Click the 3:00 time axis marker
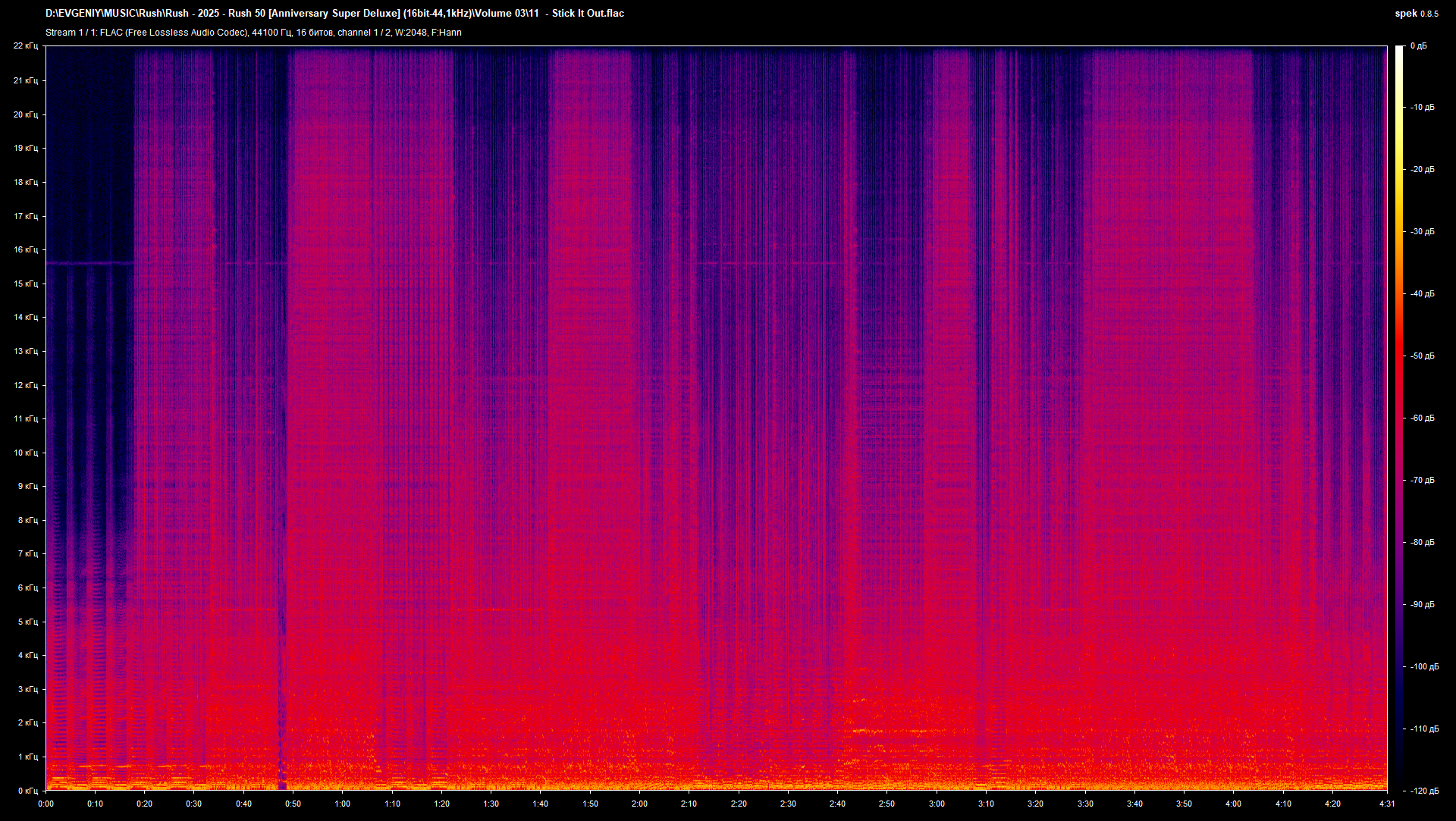Image resolution: width=1456 pixels, height=821 pixels. pos(937,804)
